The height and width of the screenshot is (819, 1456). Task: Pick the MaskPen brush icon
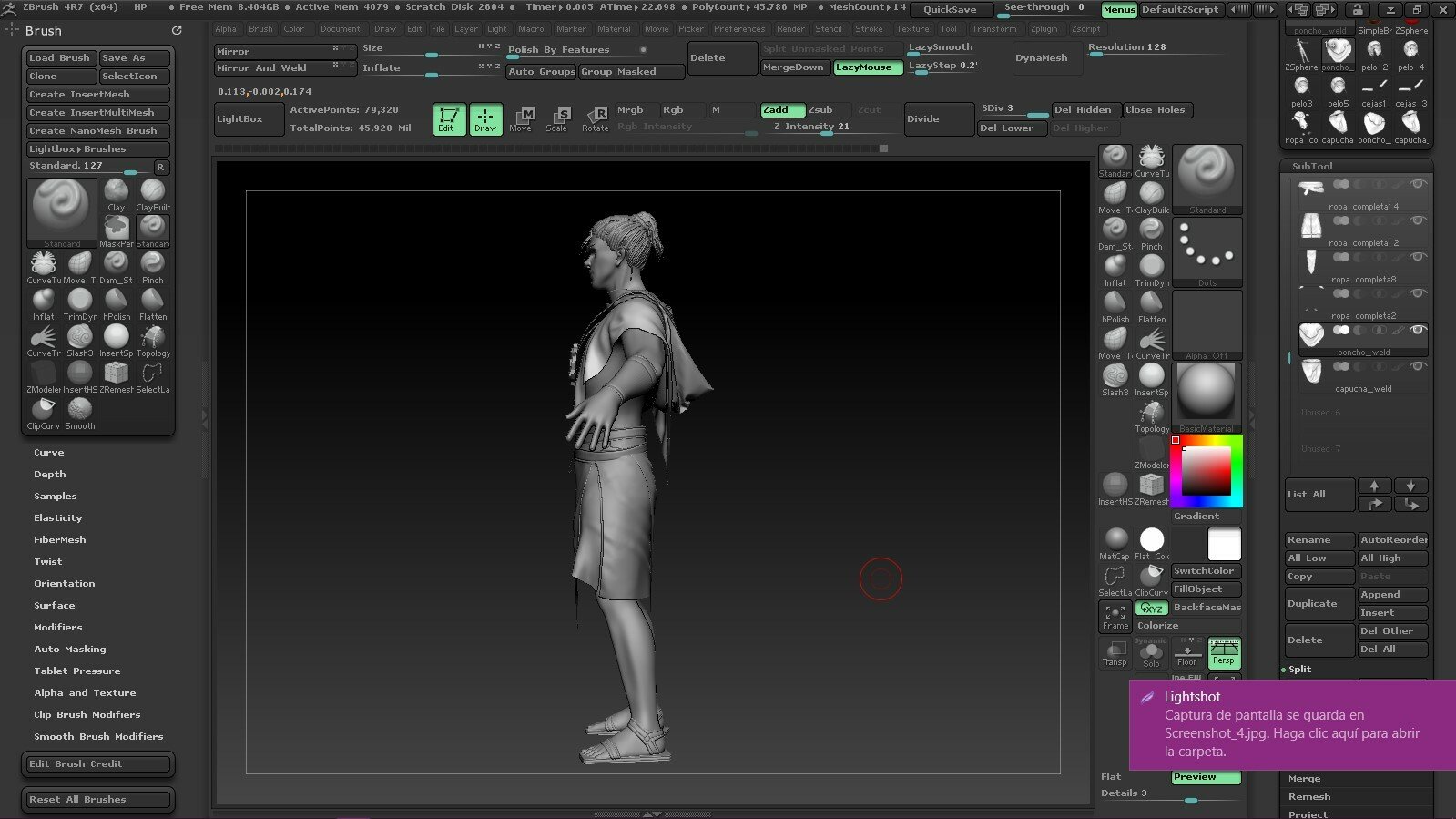click(116, 230)
